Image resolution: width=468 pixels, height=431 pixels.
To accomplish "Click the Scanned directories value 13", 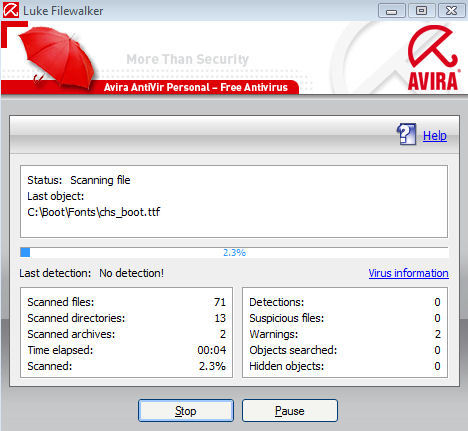I will tap(220, 318).
